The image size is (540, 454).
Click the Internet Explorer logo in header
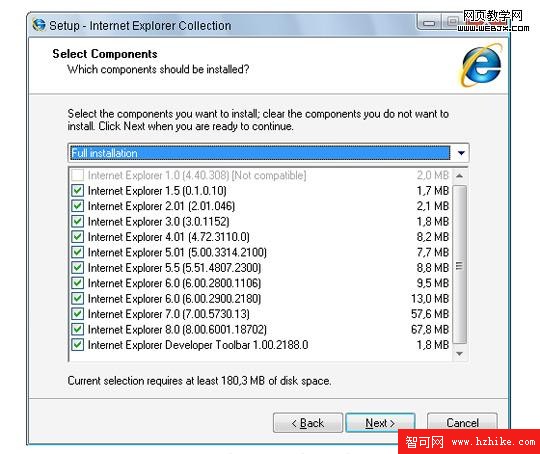(x=481, y=64)
